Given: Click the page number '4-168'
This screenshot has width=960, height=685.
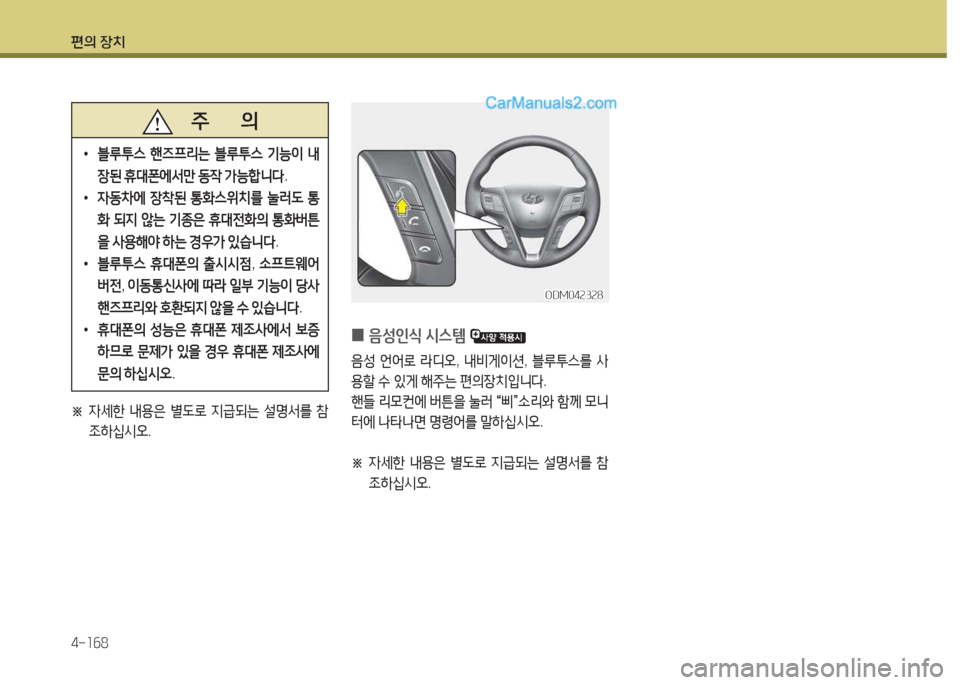Looking at the screenshot, I should [89, 643].
